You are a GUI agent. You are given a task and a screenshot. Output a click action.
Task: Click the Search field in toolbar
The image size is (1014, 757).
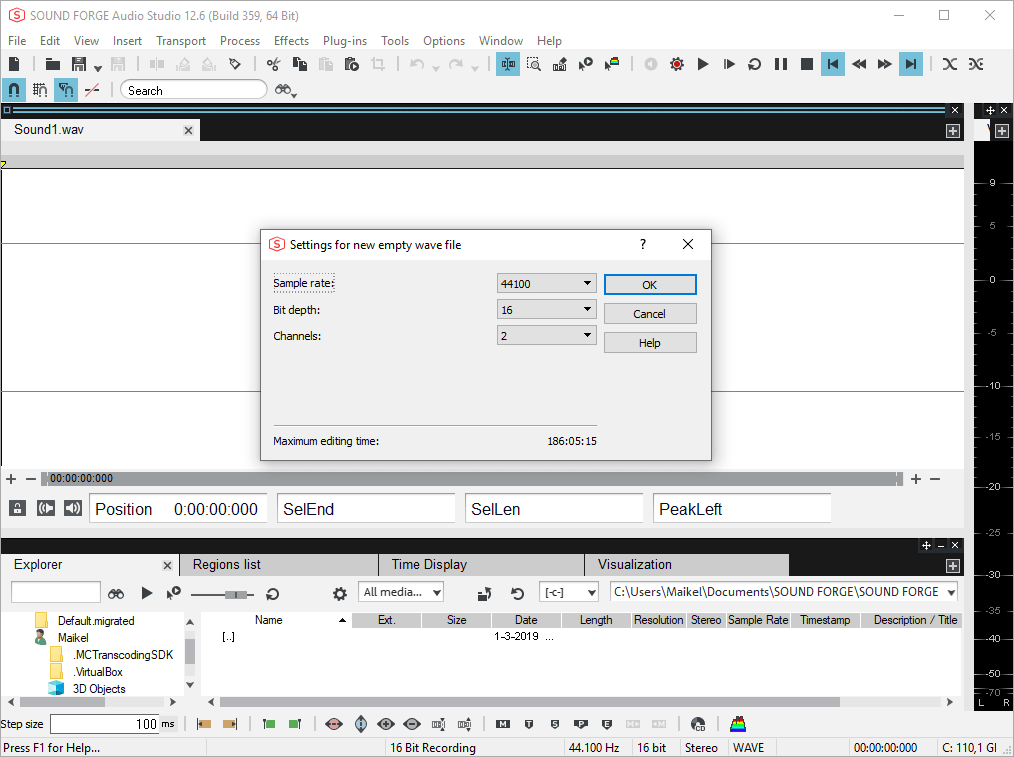click(194, 90)
